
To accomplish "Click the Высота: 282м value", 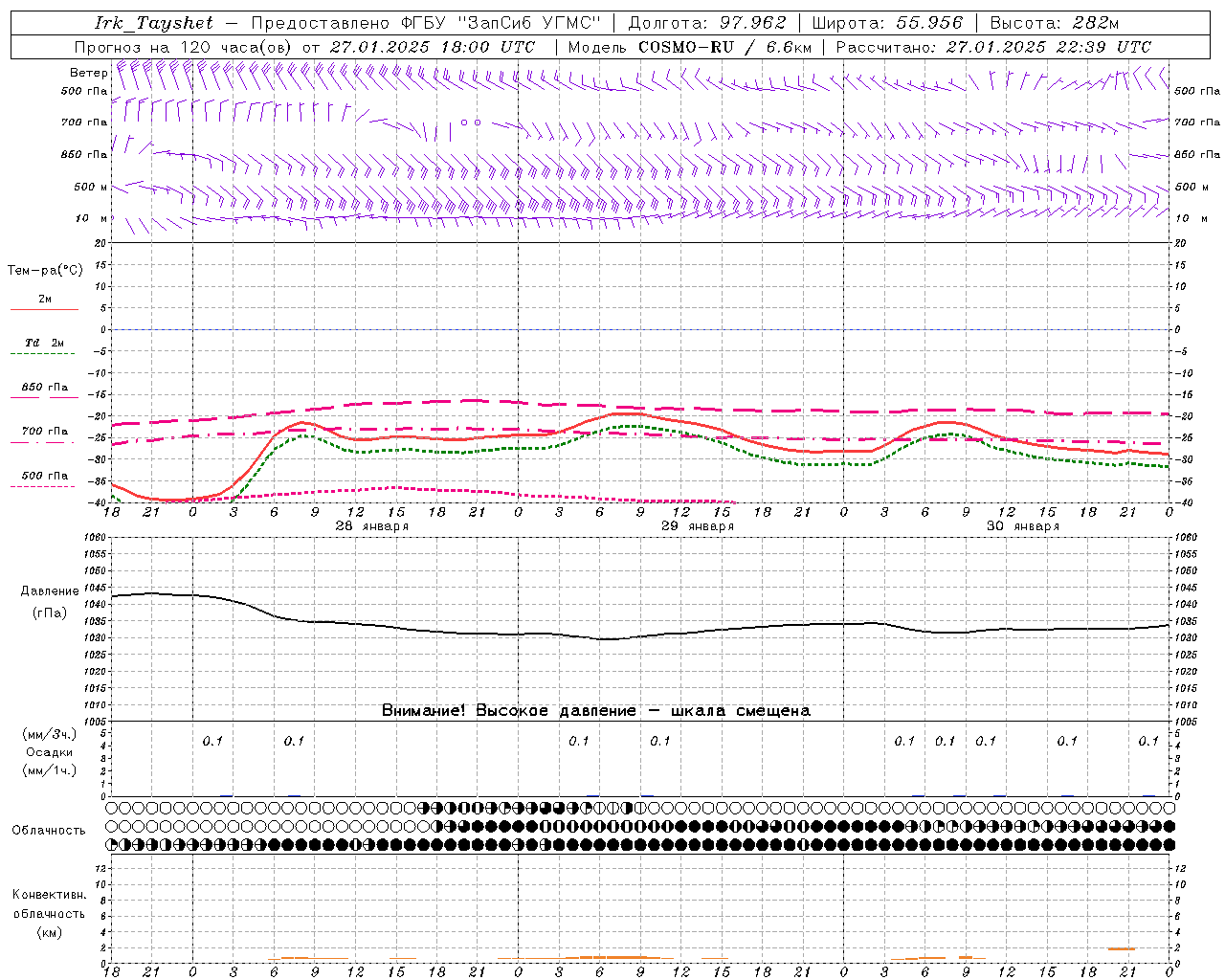I will coord(1055,23).
